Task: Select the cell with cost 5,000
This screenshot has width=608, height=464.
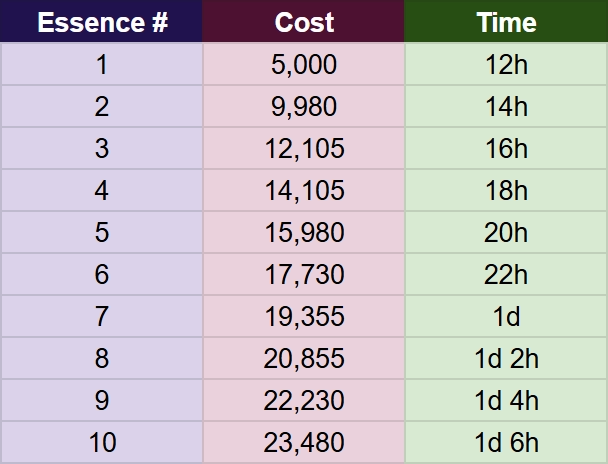Action: [x=304, y=64]
